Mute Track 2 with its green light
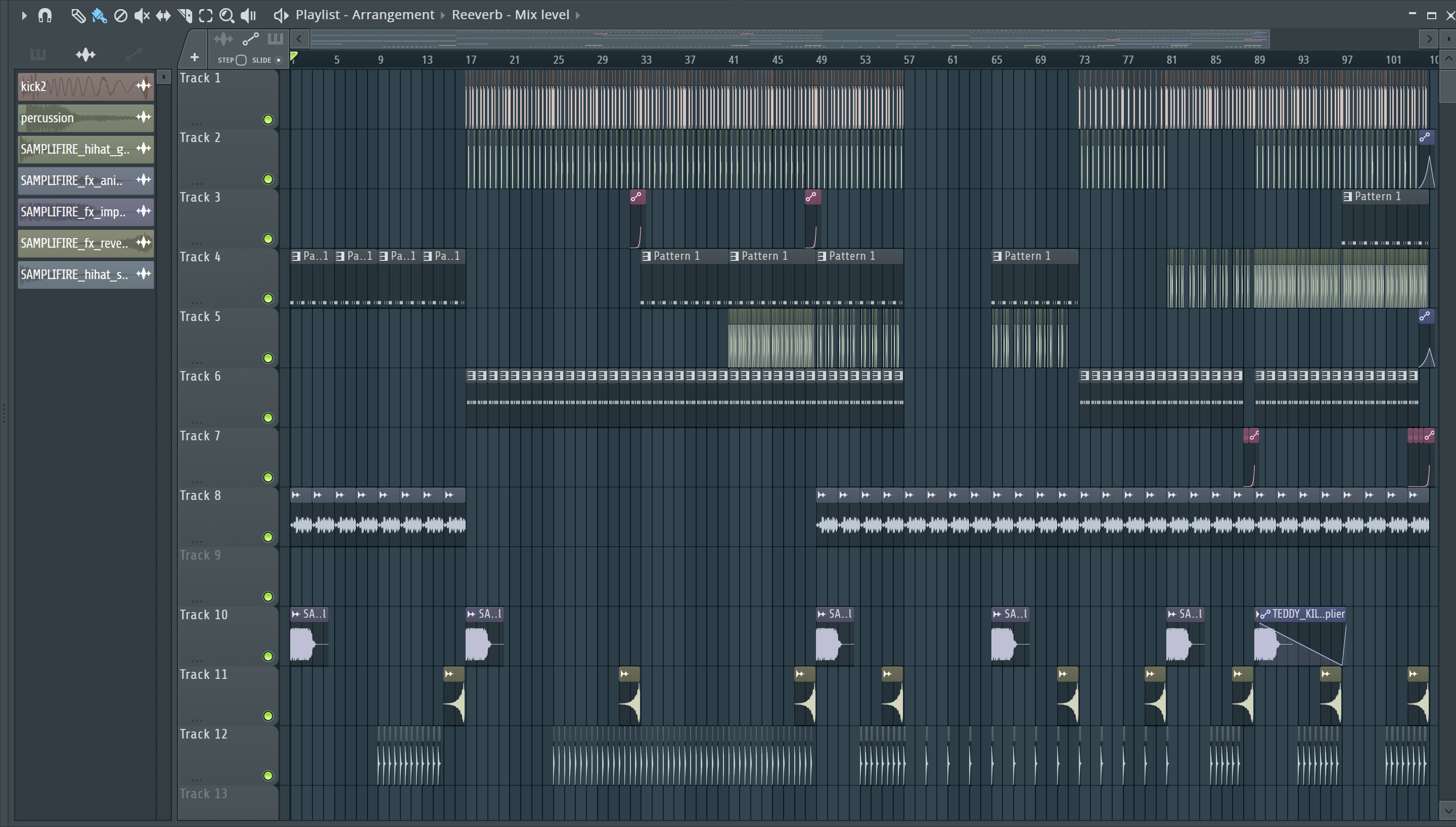This screenshot has width=1456, height=827. click(268, 179)
